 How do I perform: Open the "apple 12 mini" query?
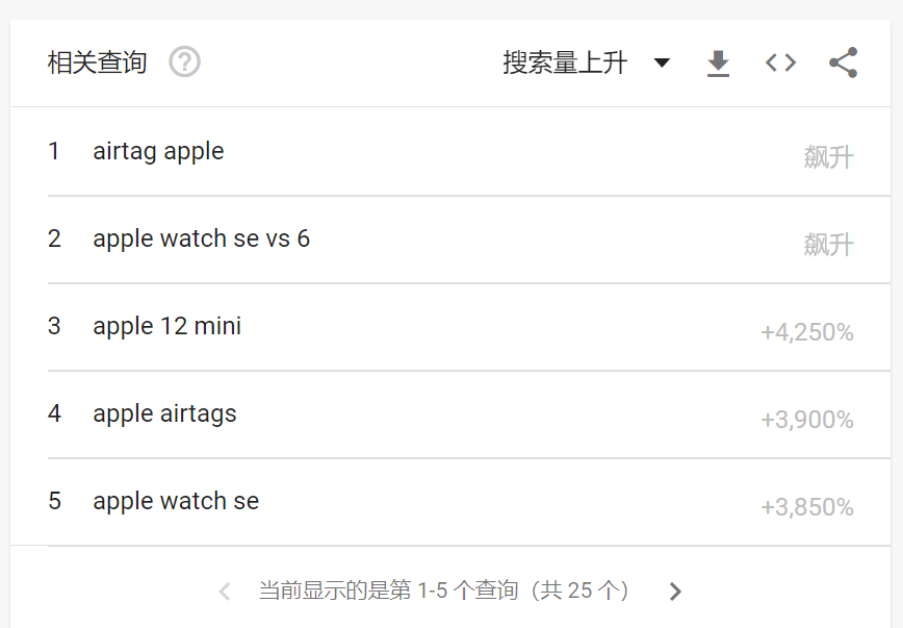(x=167, y=326)
